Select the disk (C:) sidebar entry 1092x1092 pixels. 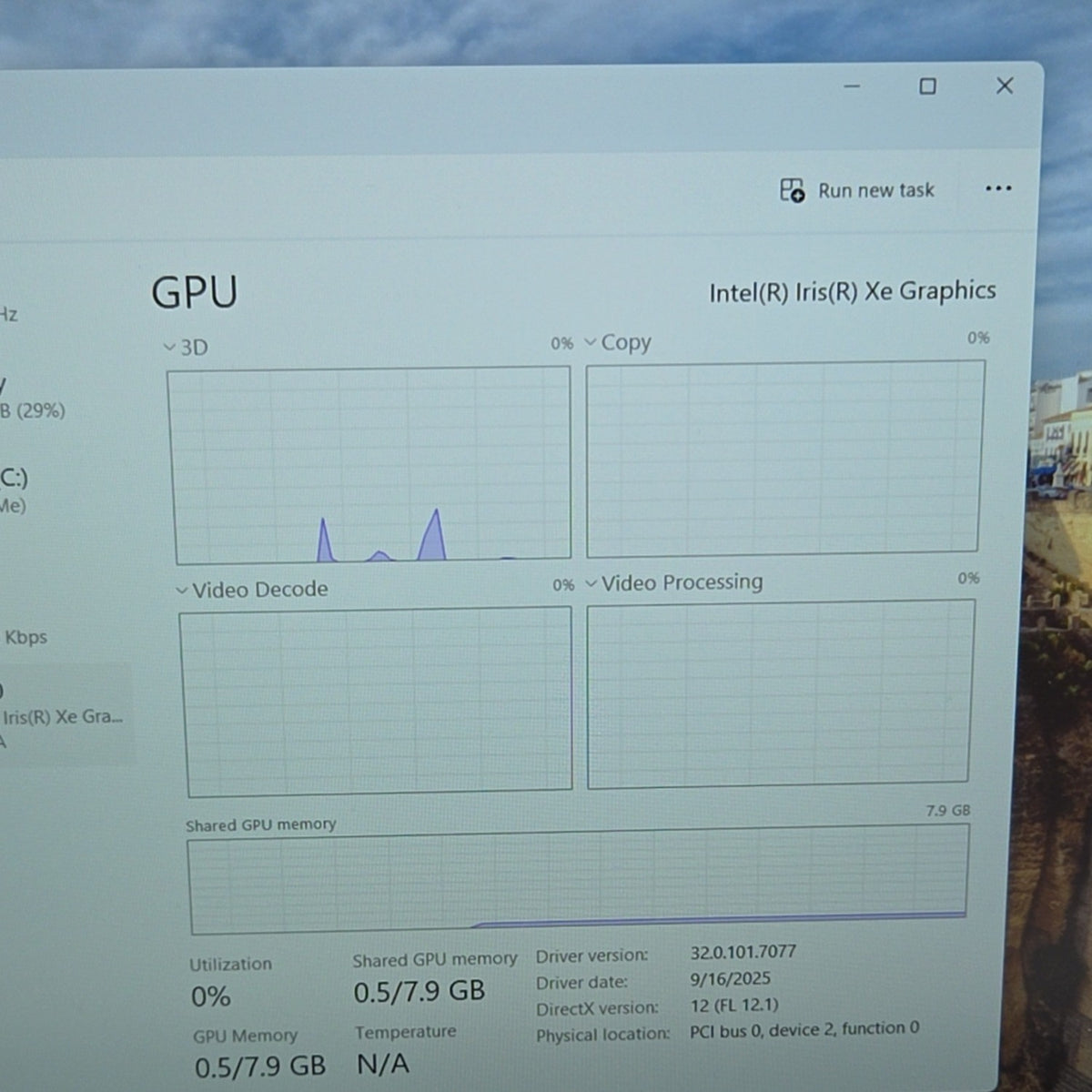[15, 490]
